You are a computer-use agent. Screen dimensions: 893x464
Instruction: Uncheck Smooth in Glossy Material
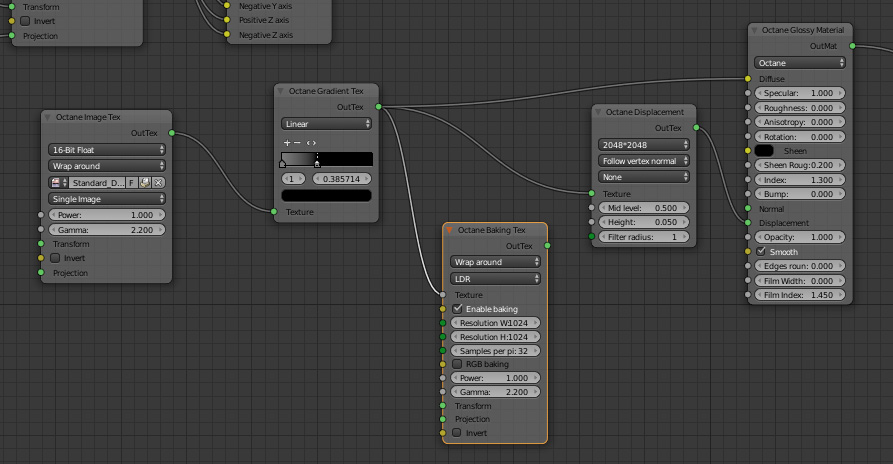[761, 251]
